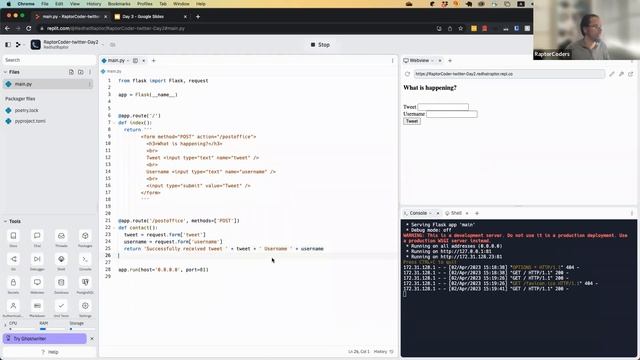Open main.py tab dropdown arrow
640x360 pixels.
tap(128, 60)
